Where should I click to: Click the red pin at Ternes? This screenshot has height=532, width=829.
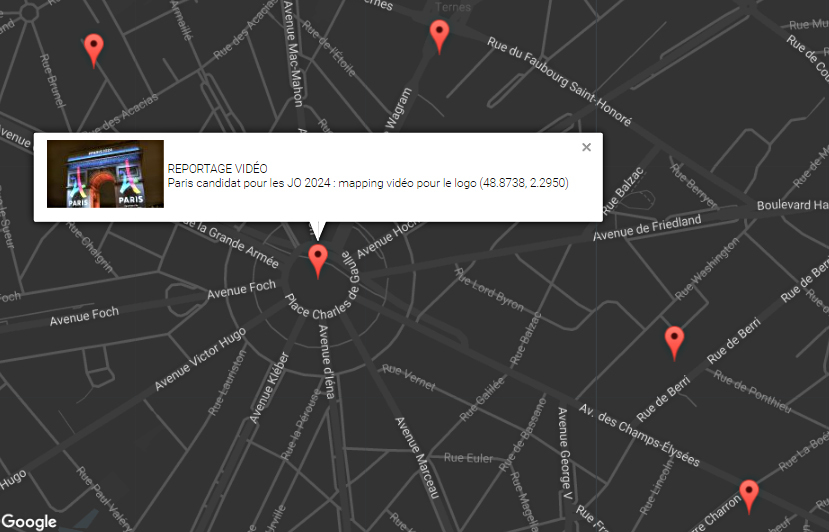coord(439,36)
